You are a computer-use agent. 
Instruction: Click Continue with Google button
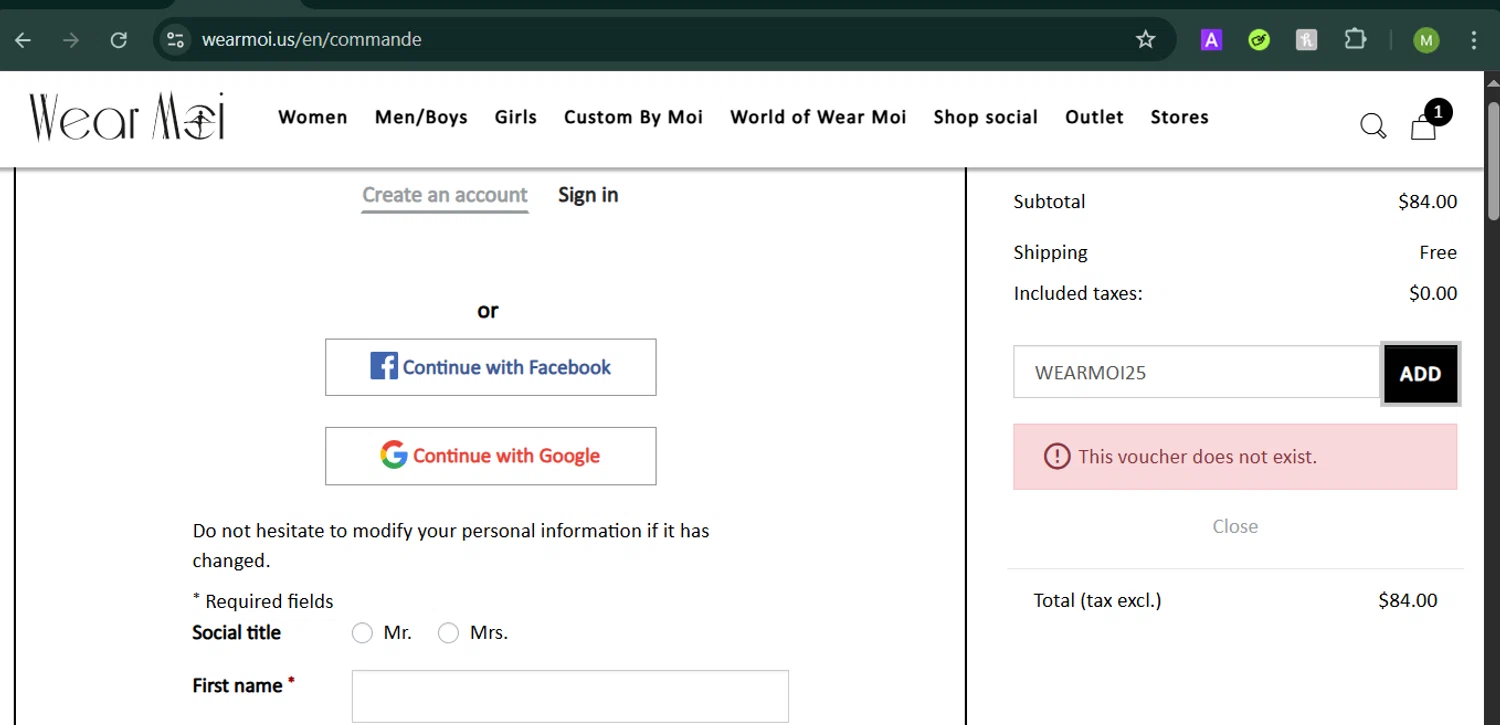tap(491, 456)
